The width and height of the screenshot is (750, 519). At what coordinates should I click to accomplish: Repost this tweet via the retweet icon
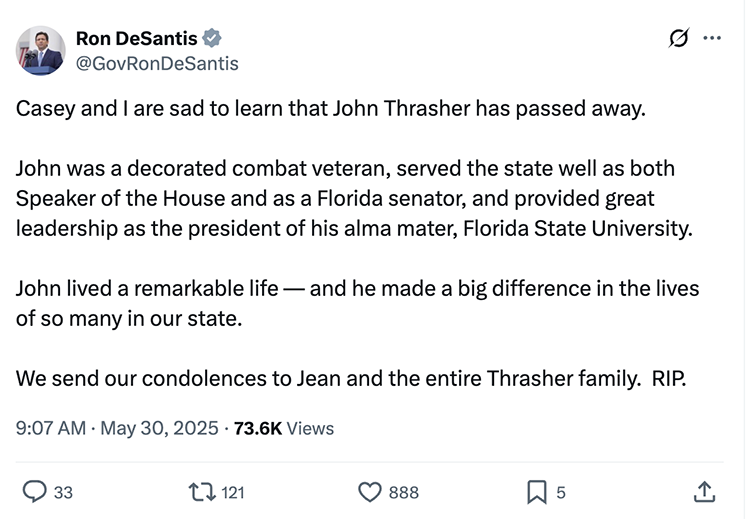pyautogui.click(x=202, y=491)
